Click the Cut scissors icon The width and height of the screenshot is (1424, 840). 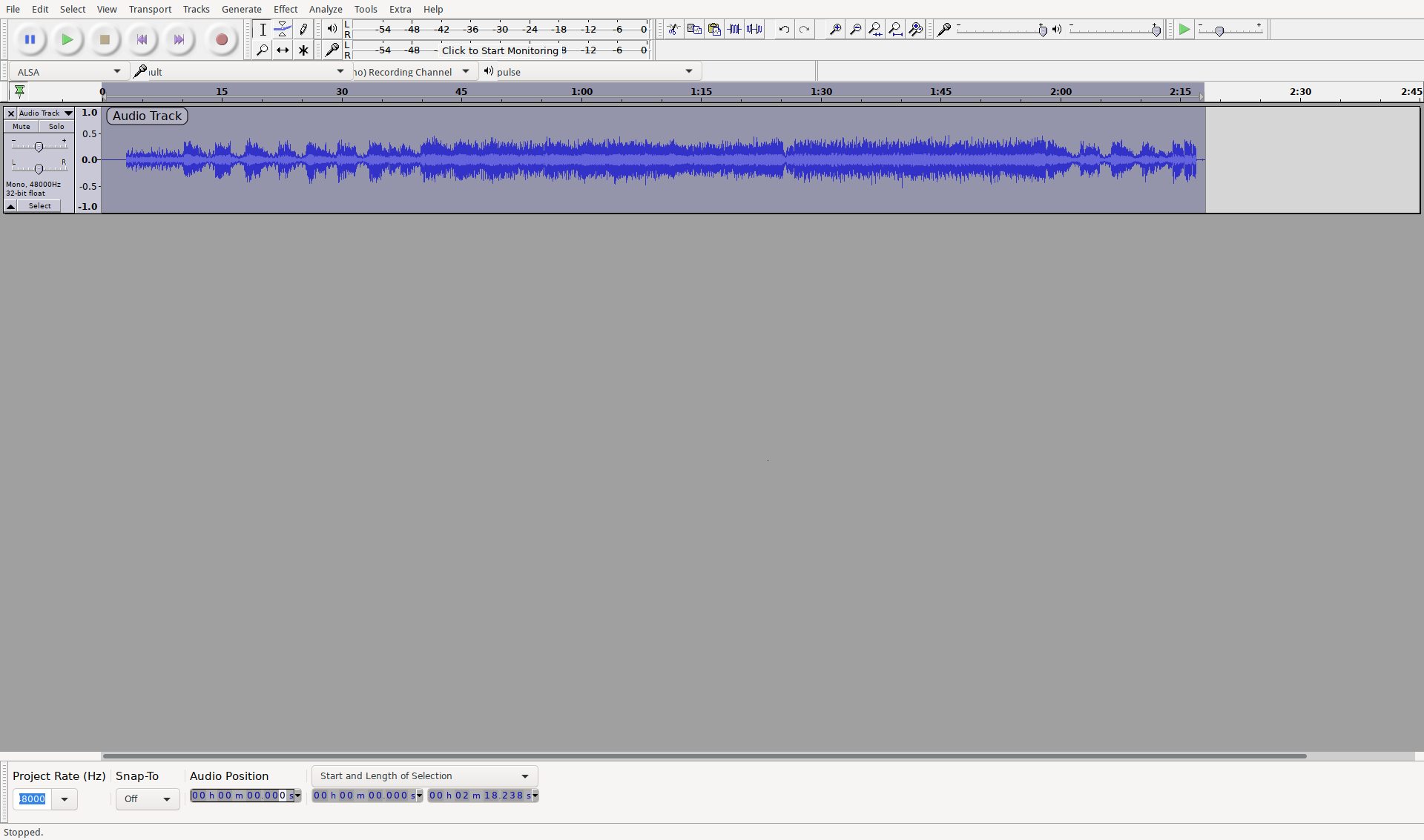tap(673, 30)
